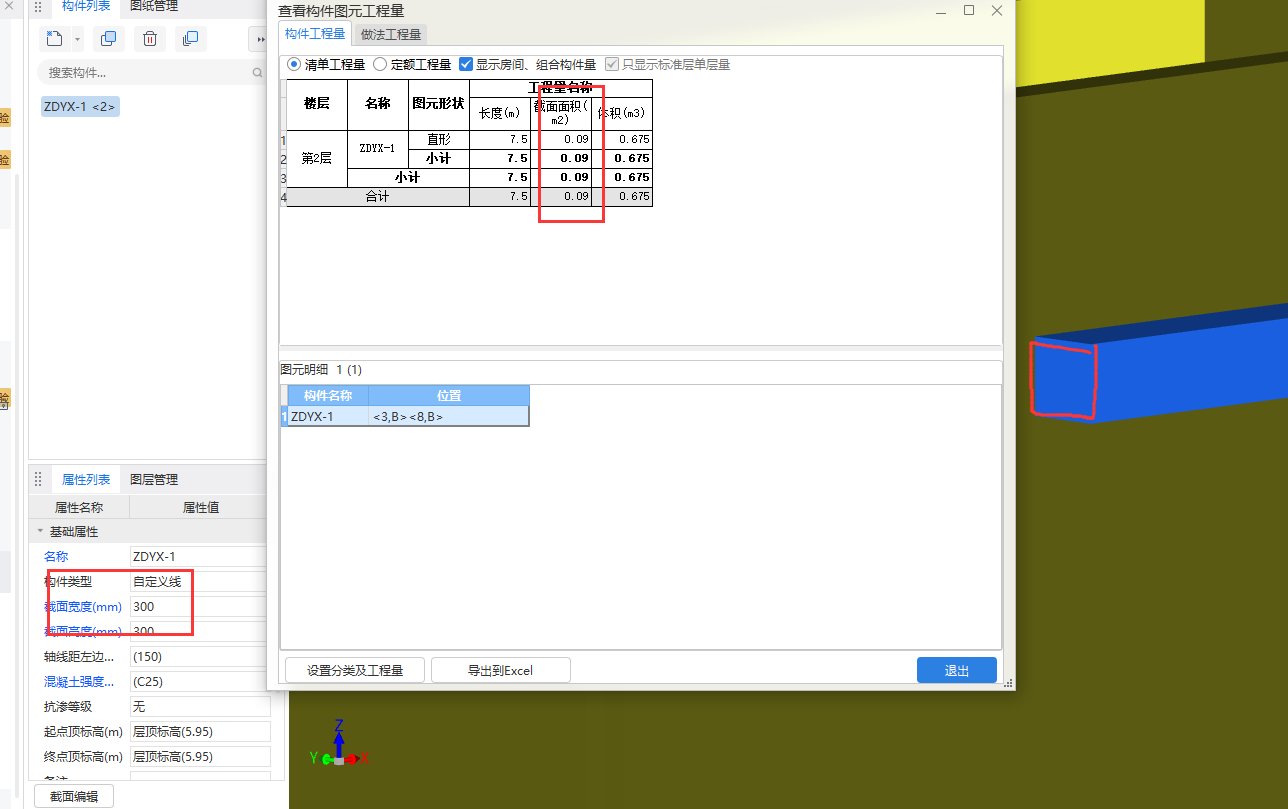Switch to the 构件列表 tab
The height and width of the screenshot is (809, 1288).
click(x=86, y=6)
